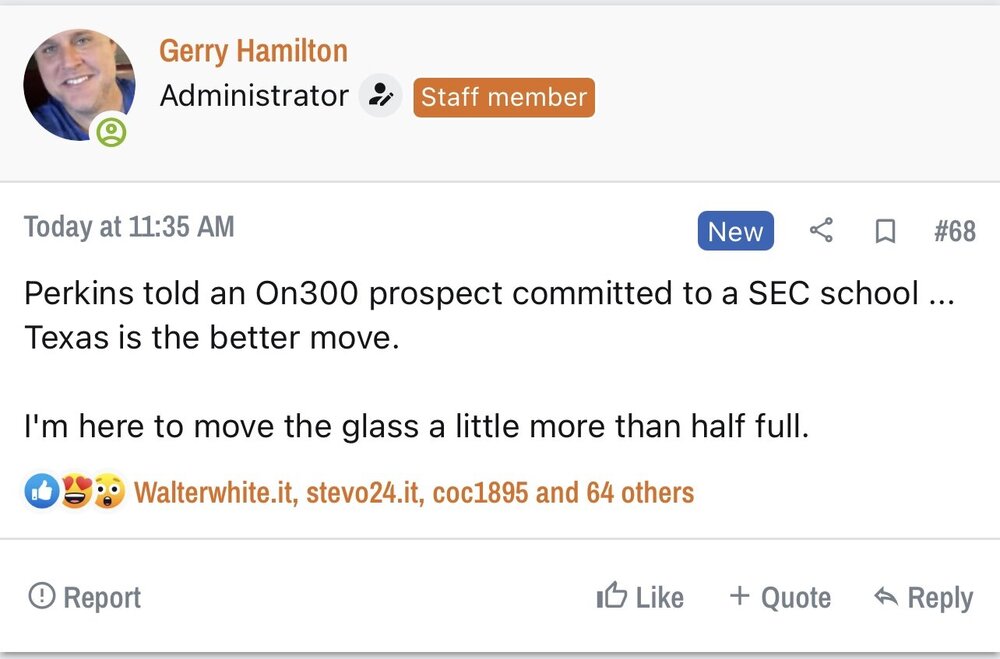Image resolution: width=1000 pixels, height=659 pixels.
Task: Click the Today at 11:35 AM timestamp
Action: pos(129,227)
